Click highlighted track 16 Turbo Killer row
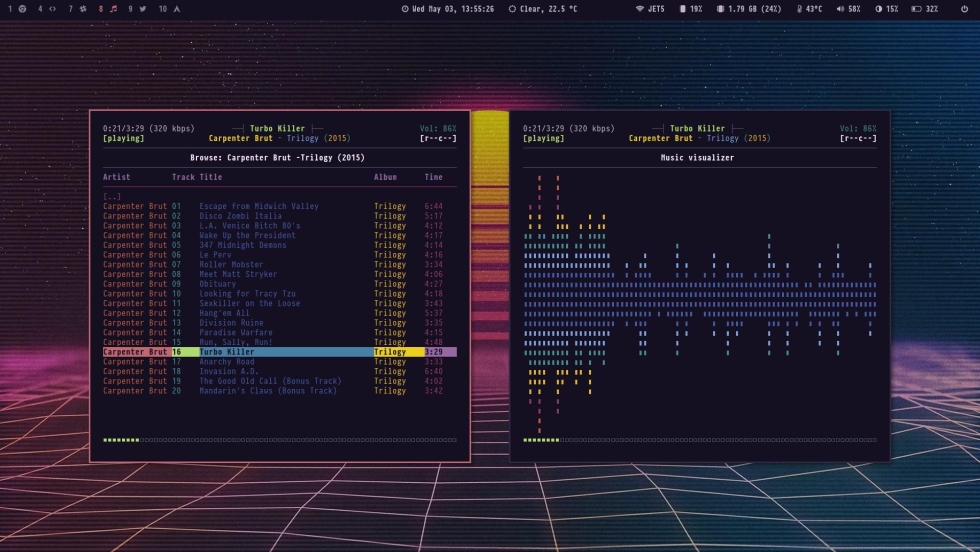 [280, 352]
